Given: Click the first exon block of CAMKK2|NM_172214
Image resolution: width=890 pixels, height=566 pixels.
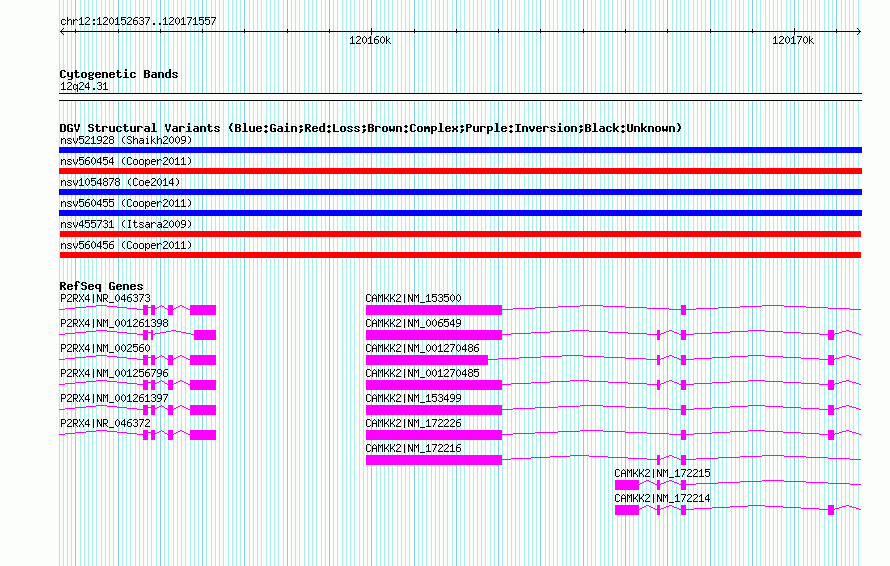Looking at the screenshot, I should tap(627, 510).
